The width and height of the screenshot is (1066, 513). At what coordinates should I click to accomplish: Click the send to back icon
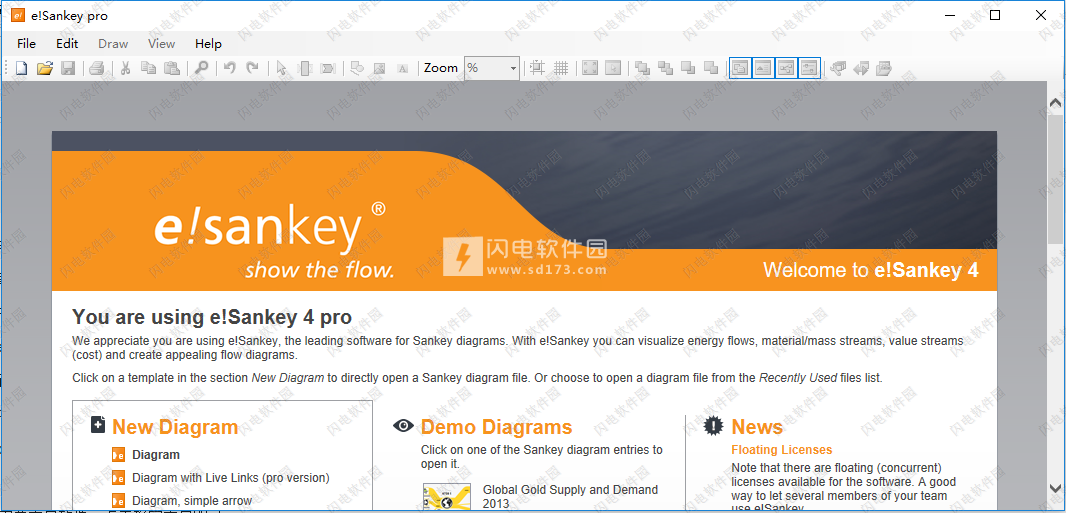pos(711,68)
